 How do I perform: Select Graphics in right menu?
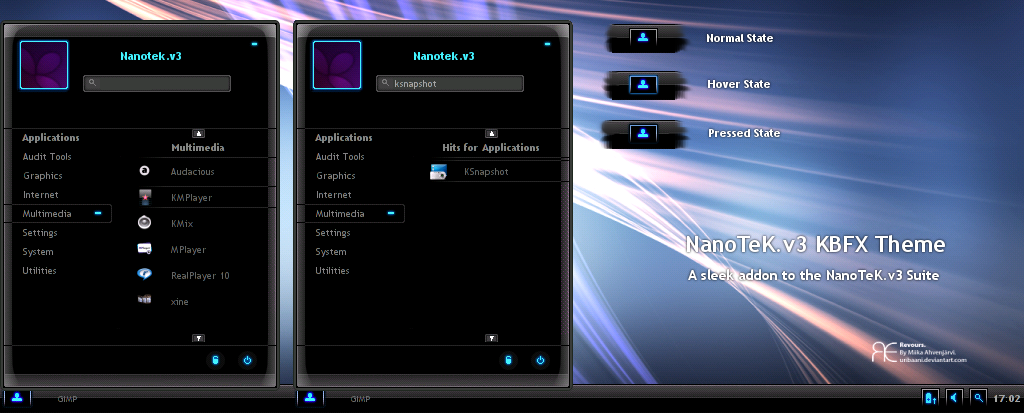tap(336, 176)
